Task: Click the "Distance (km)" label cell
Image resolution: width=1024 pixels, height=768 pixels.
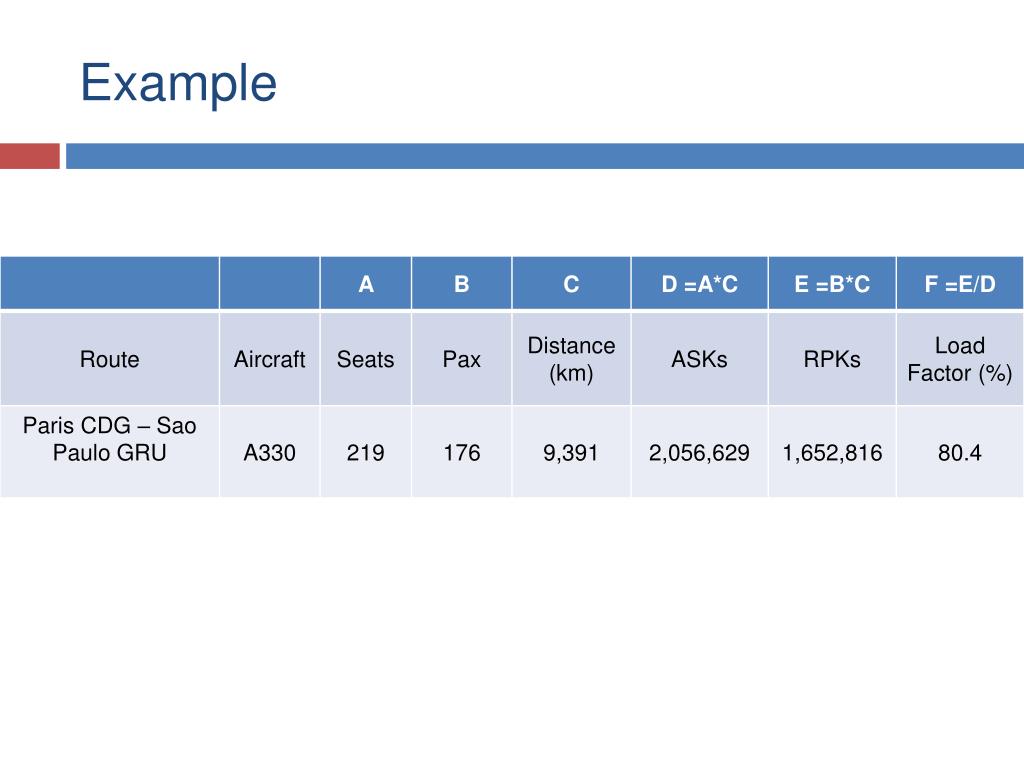Action: [x=571, y=359]
